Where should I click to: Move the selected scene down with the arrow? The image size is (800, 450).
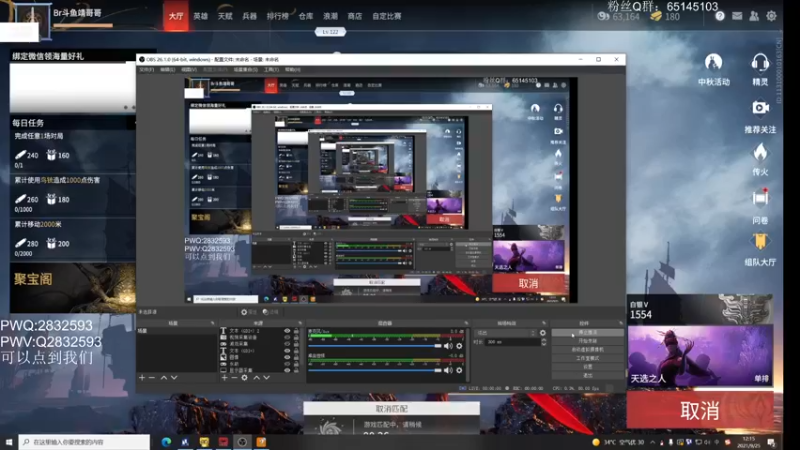(174, 378)
